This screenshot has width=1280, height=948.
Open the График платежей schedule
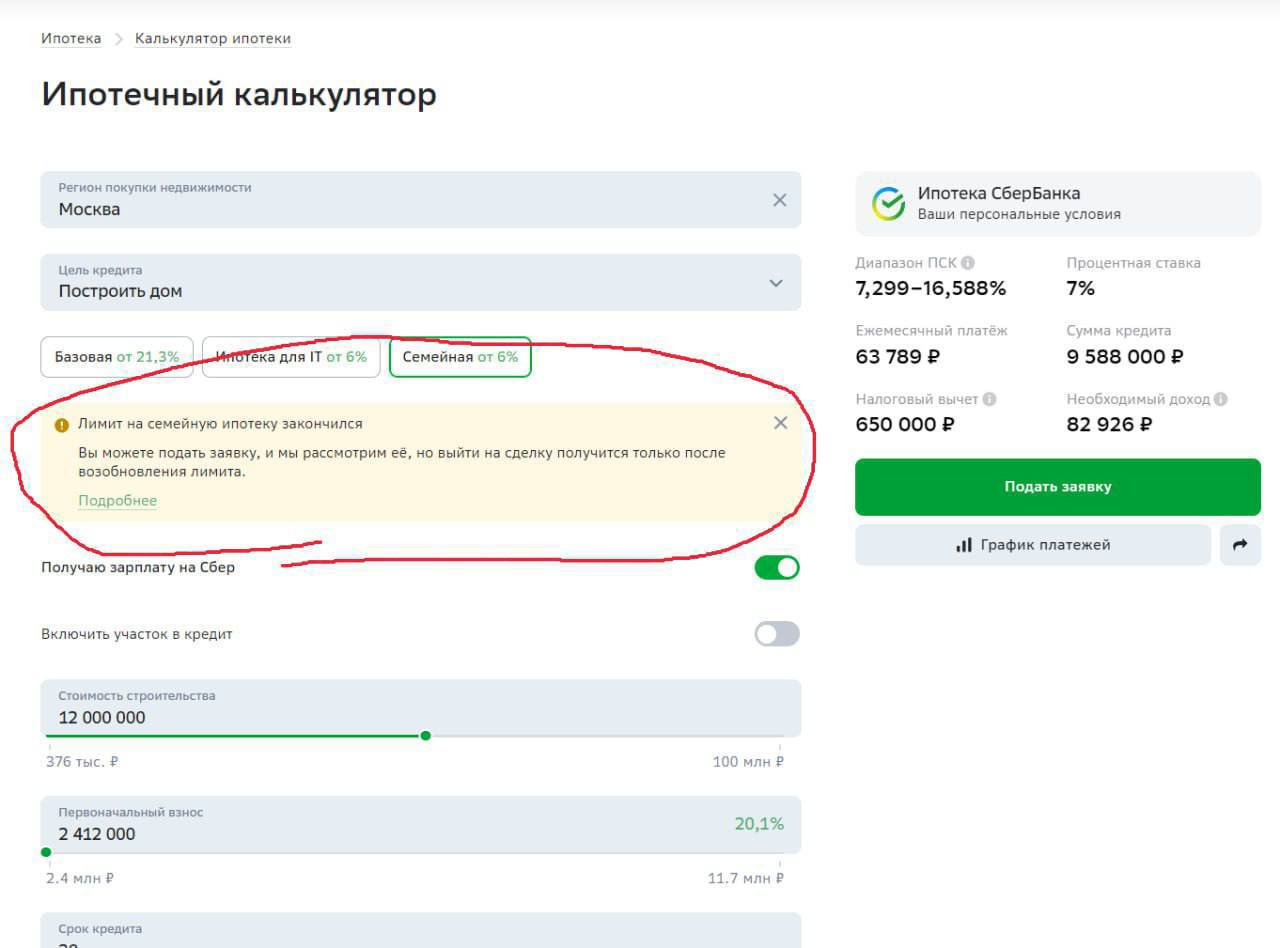point(1032,545)
